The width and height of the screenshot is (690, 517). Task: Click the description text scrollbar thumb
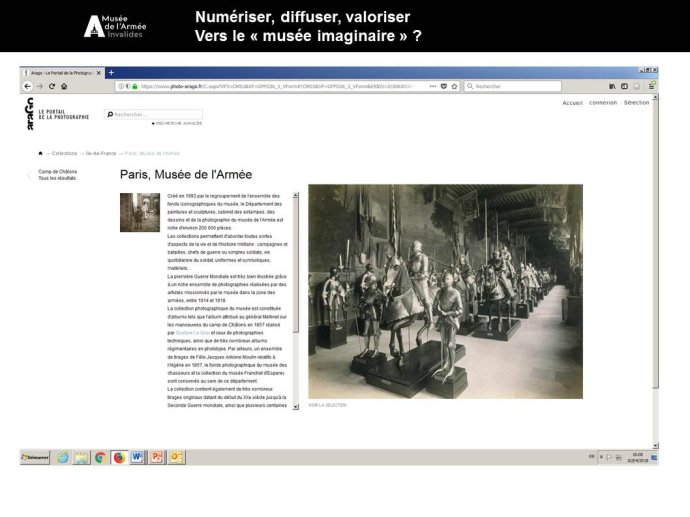point(296,265)
